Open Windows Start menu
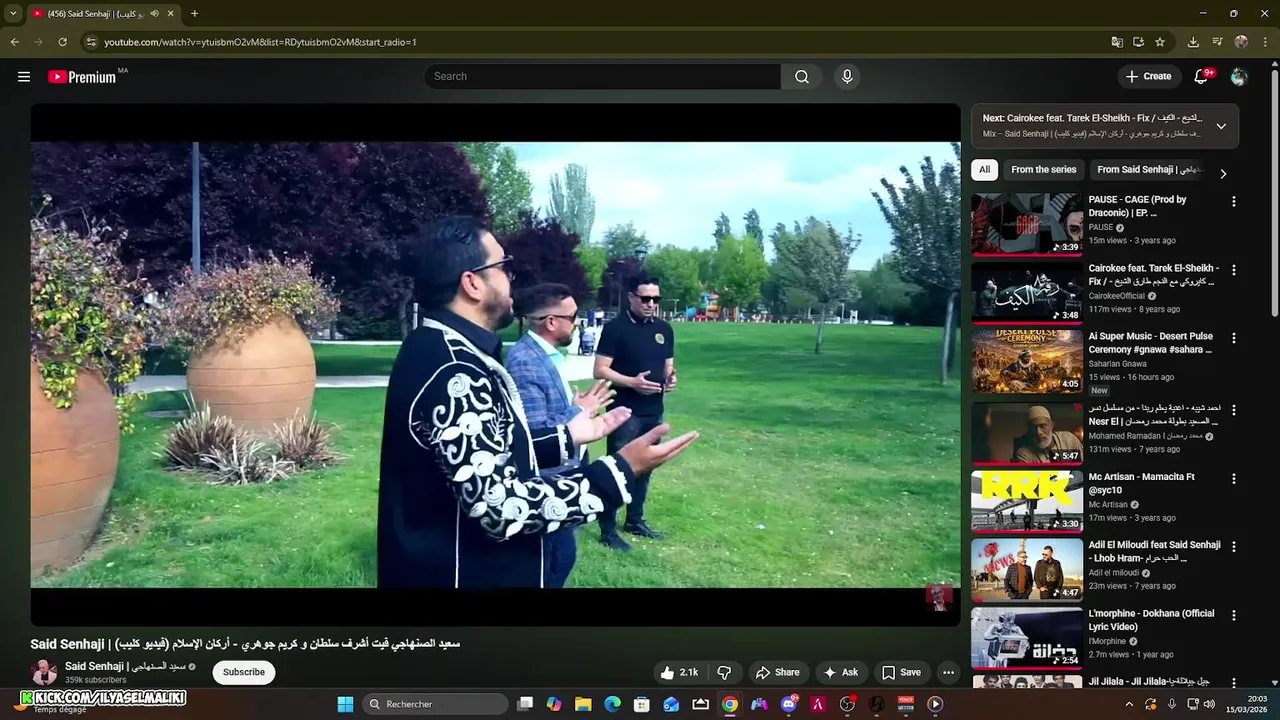The image size is (1280, 720). pyautogui.click(x=345, y=704)
